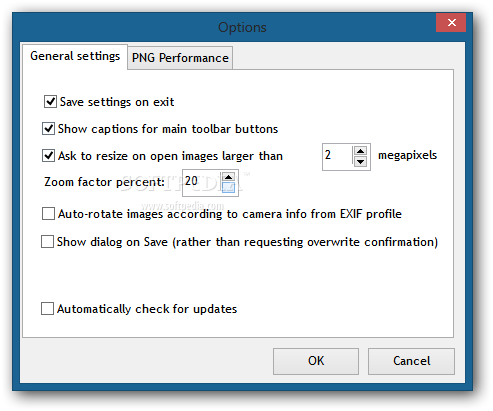Toggle Show captions for main toolbar buttons

(x=48, y=129)
